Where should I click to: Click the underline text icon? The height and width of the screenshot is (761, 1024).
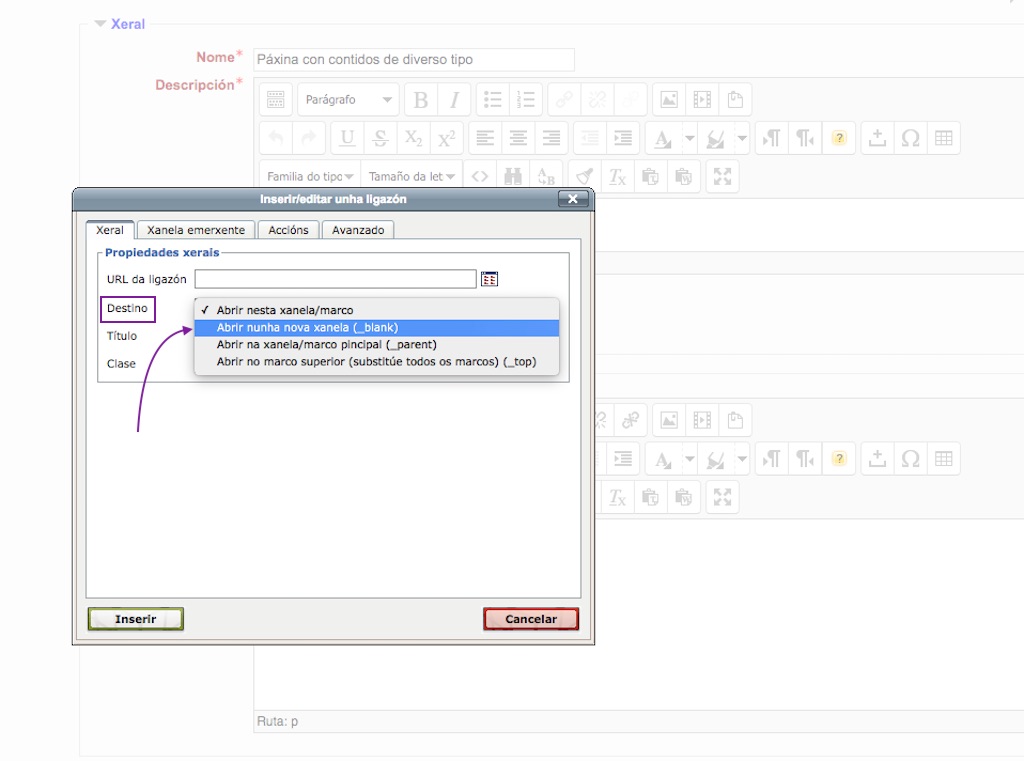click(347, 139)
